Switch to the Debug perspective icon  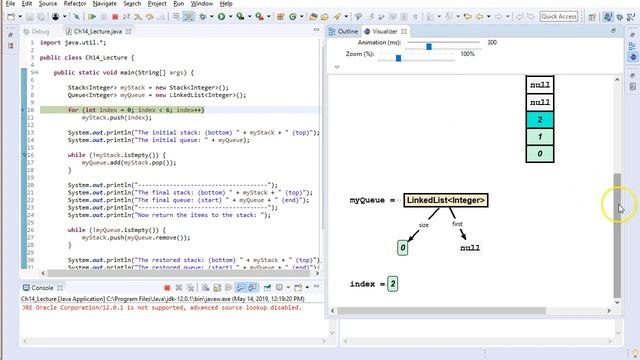coord(620,17)
